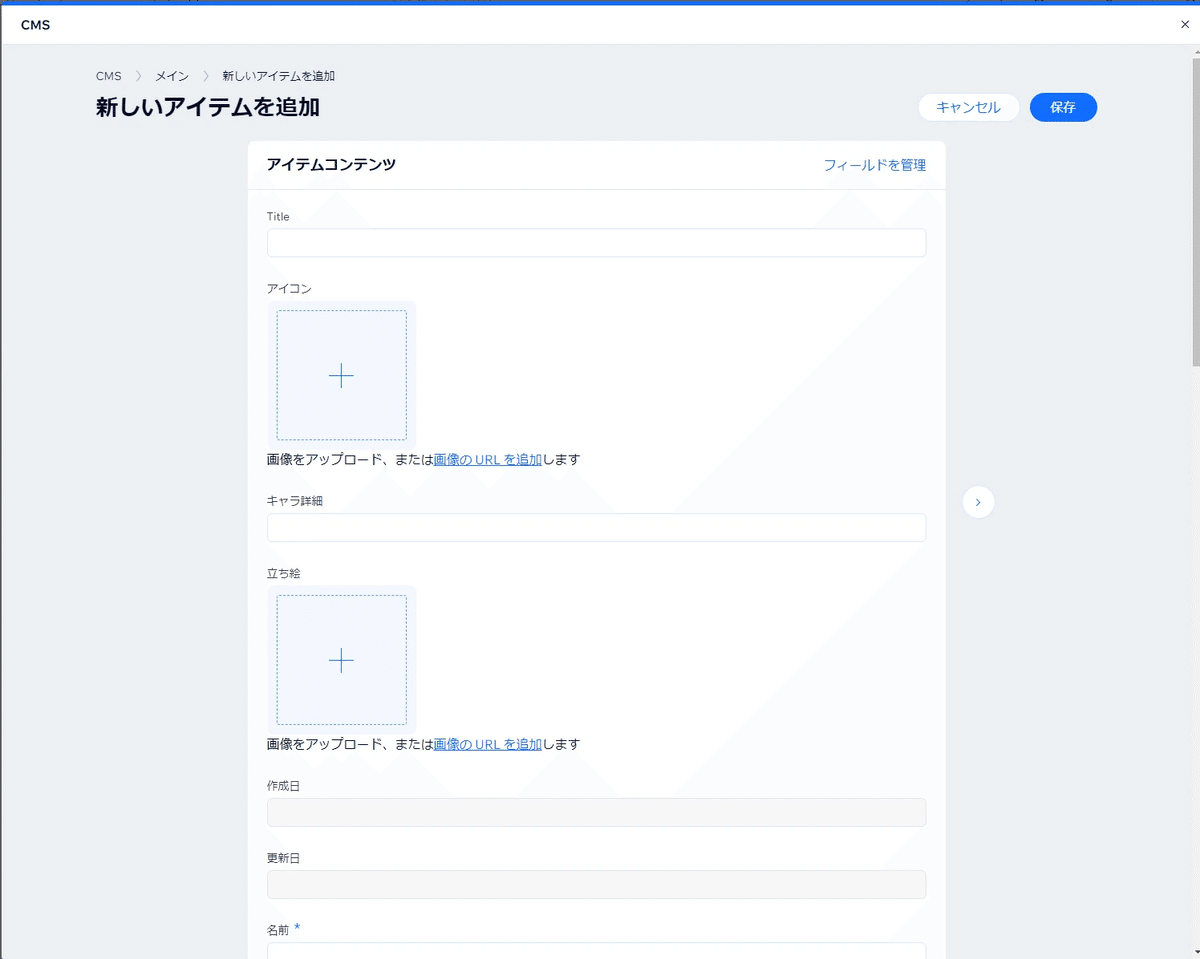This screenshot has width=1200, height=959.
Task: Click the キャンセル button
Action: (x=968, y=107)
